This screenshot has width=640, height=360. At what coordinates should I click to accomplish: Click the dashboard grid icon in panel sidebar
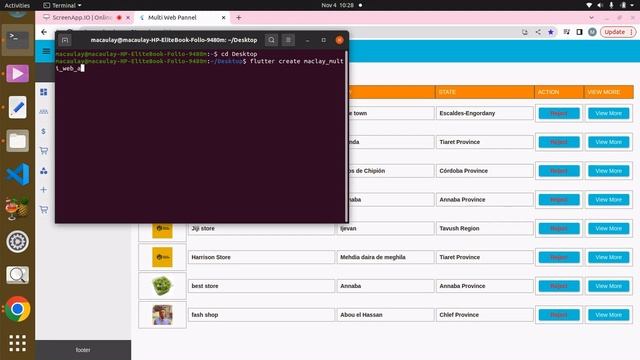[44, 92]
